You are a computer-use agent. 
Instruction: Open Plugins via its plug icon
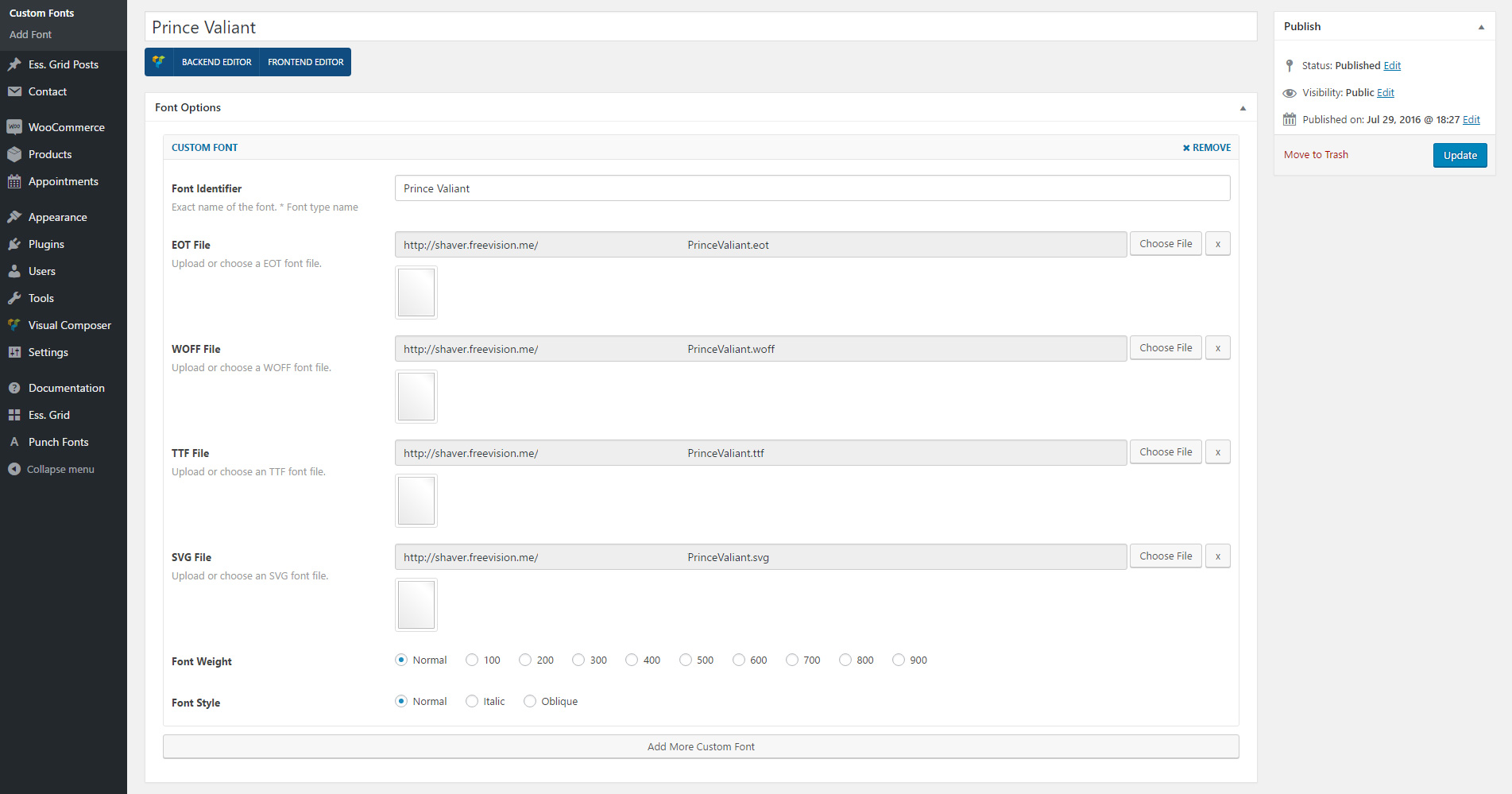(x=14, y=244)
